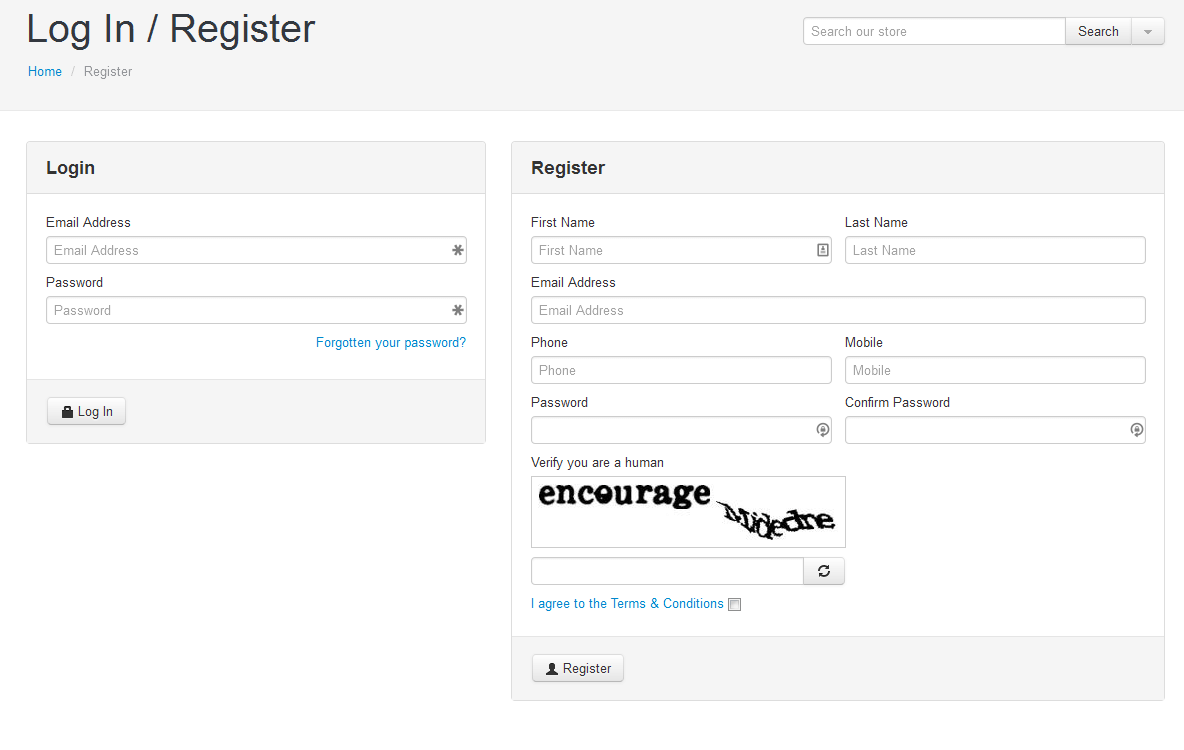Open the Forgotten your password link
The width and height of the screenshot is (1184, 750).
coord(390,342)
